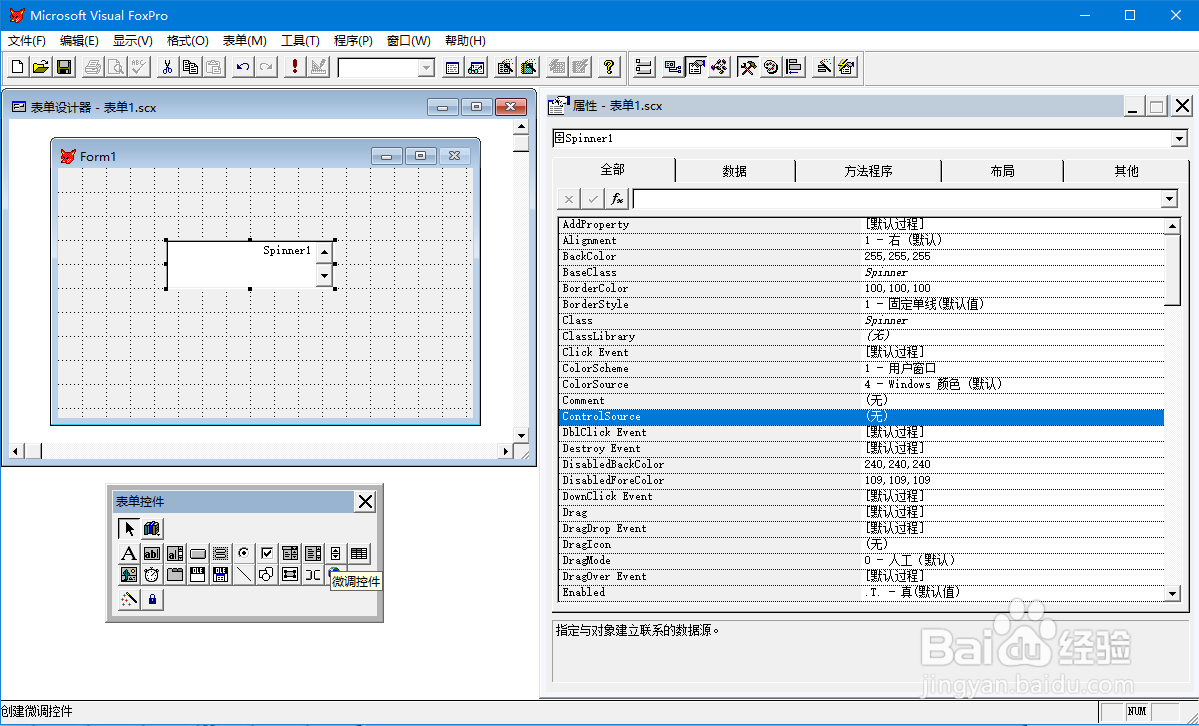Run the form with red exclamation icon
Viewport: 1199px width, 726px height.
(x=294, y=67)
